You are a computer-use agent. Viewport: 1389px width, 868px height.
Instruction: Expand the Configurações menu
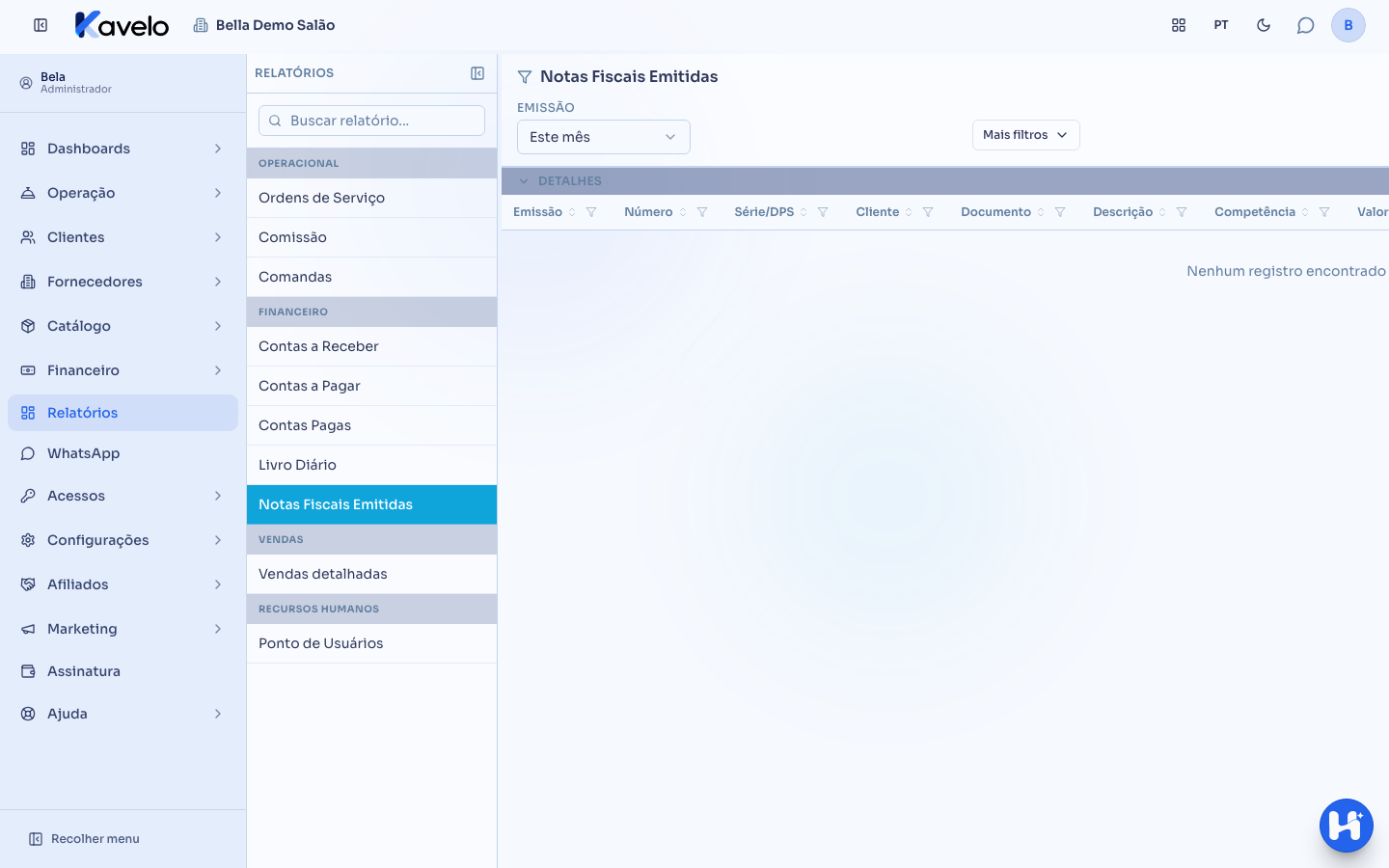pyautogui.click(x=123, y=540)
